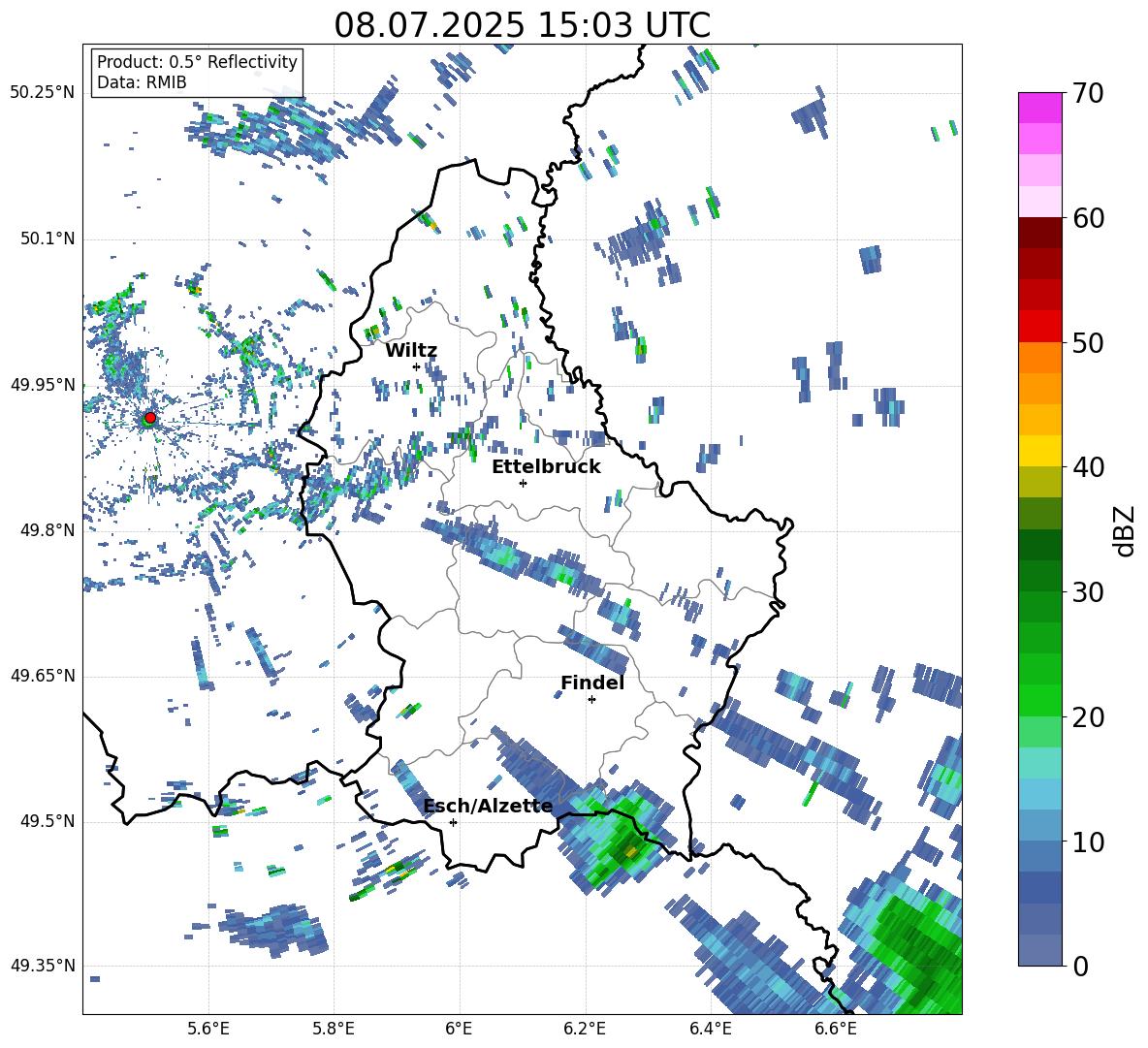1148x1048 pixels.
Task: Click the 20 label on colorbar
Action: coord(1088,717)
